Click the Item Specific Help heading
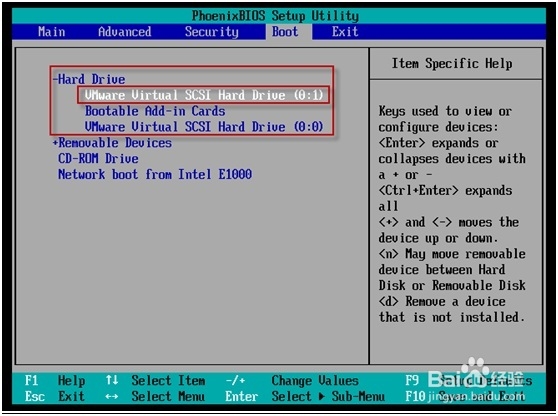The height and width of the screenshot is (416, 558). (452, 63)
